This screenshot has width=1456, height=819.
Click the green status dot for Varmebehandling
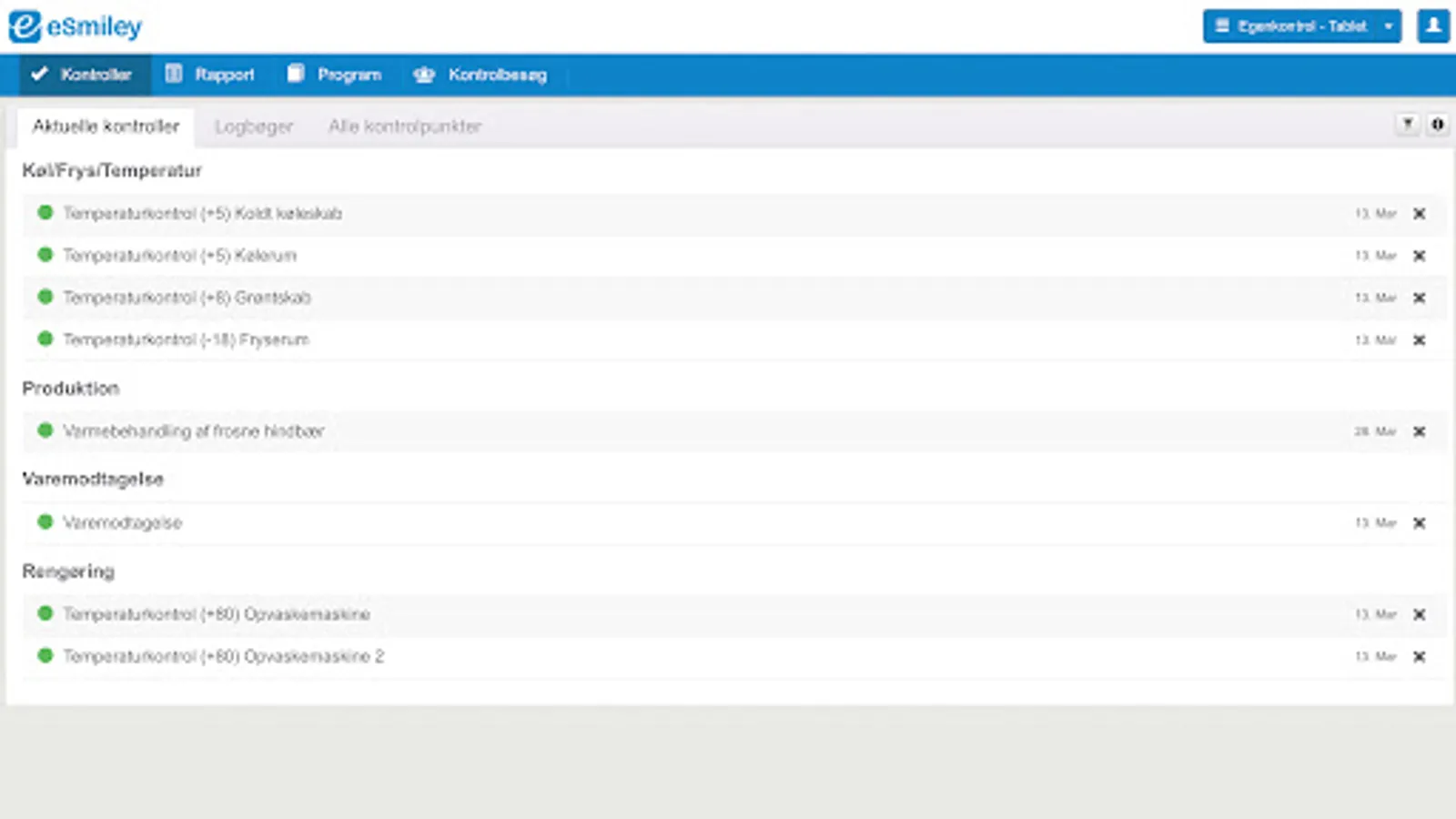pos(45,430)
